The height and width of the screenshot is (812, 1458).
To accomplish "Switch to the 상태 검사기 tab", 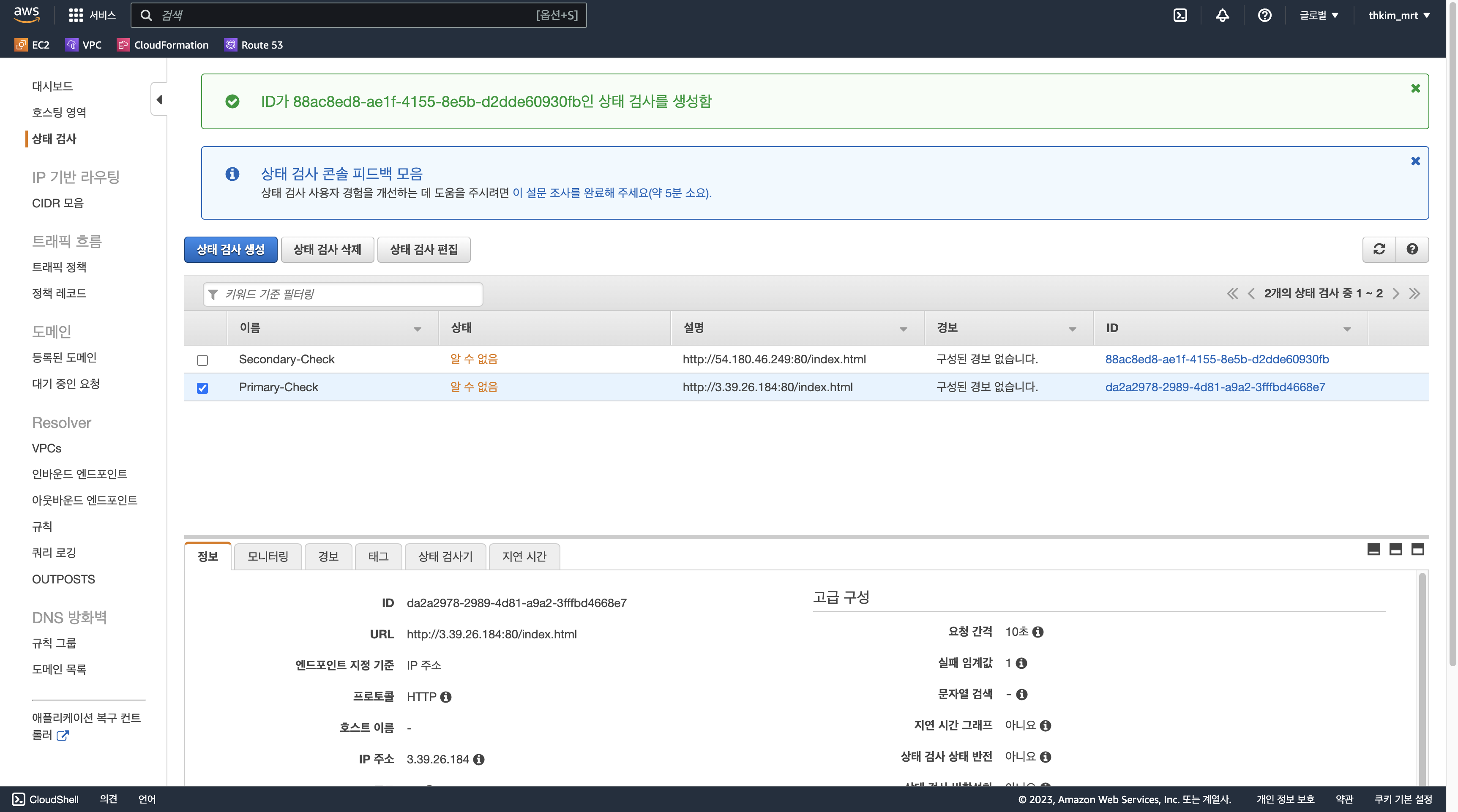I will pyautogui.click(x=445, y=556).
